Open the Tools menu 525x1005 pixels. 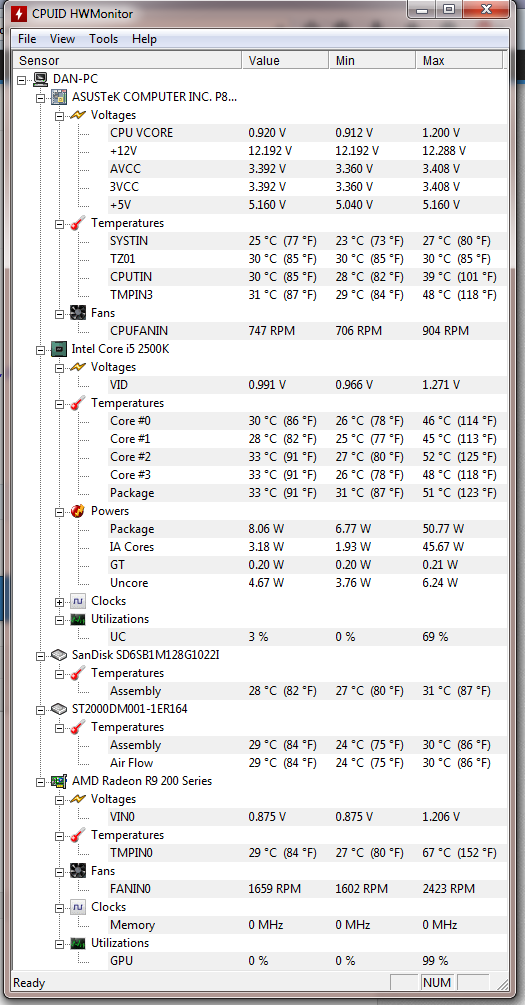[x=103, y=39]
